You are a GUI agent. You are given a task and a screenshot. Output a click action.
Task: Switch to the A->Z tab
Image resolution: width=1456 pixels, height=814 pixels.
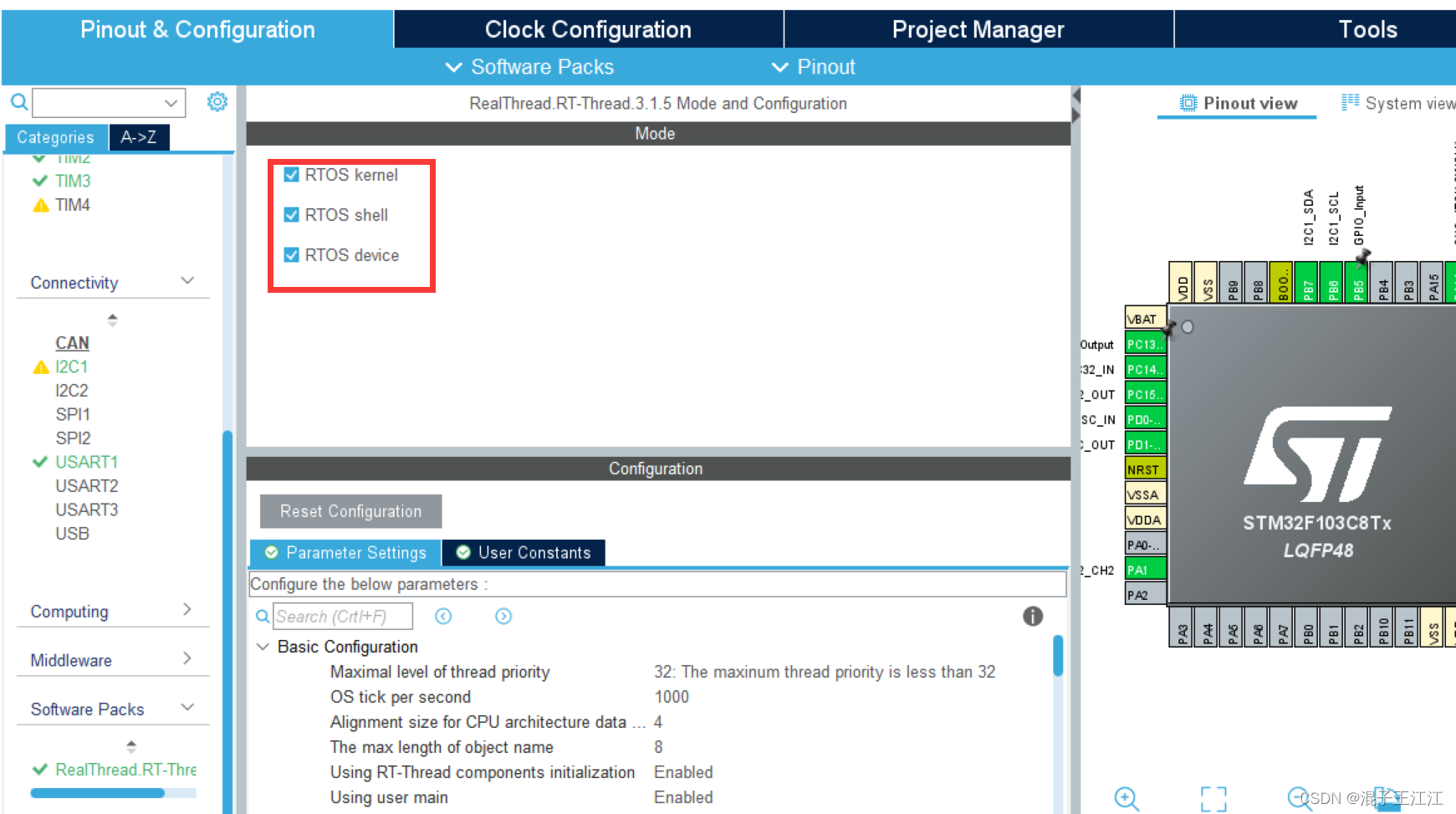(139, 137)
